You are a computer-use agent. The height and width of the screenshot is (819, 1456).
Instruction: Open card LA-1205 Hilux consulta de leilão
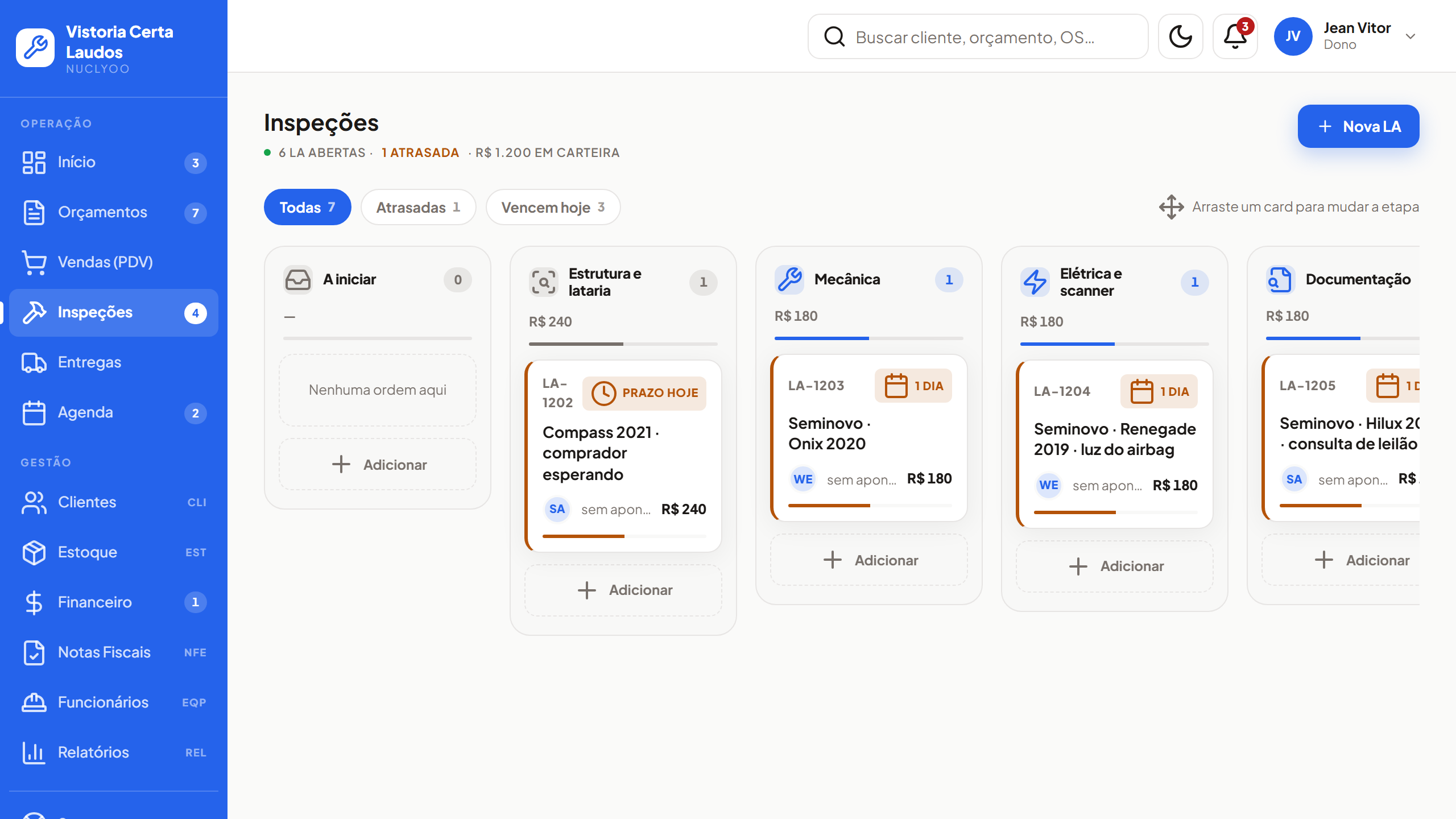point(1341,438)
